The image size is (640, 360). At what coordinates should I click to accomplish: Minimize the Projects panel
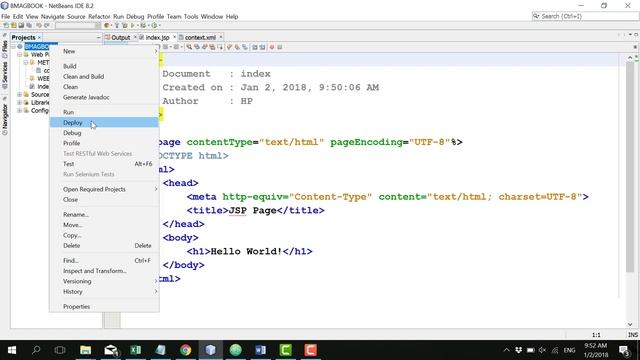[x=98, y=38]
